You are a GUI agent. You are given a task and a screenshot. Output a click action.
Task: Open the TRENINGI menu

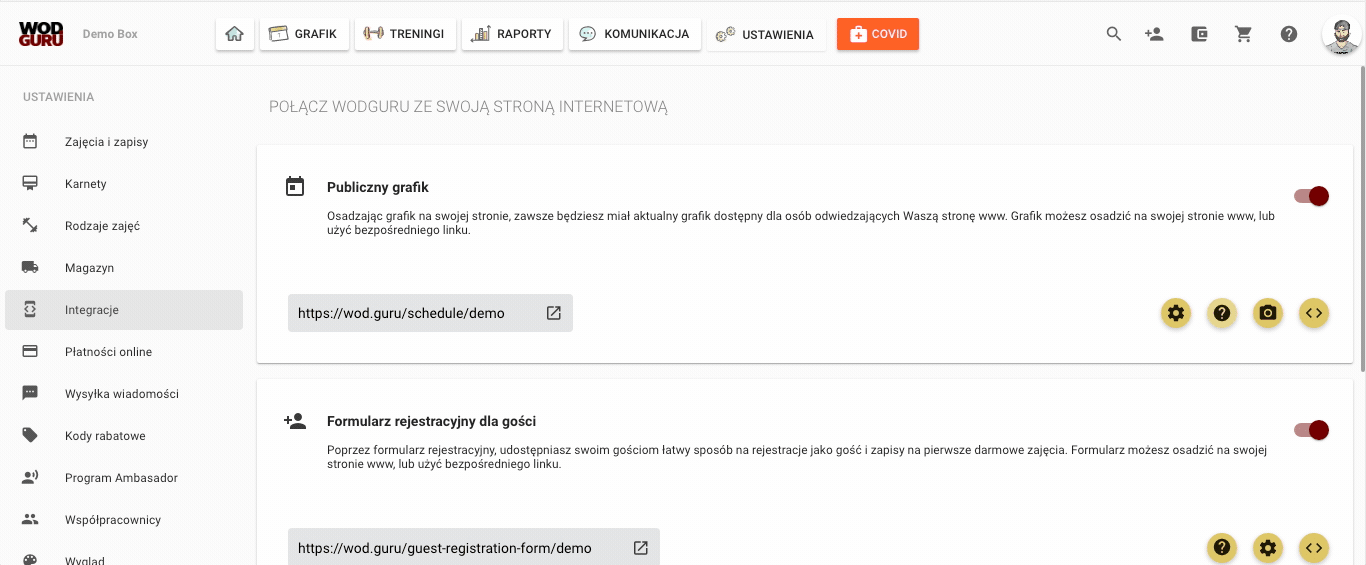(405, 34)
